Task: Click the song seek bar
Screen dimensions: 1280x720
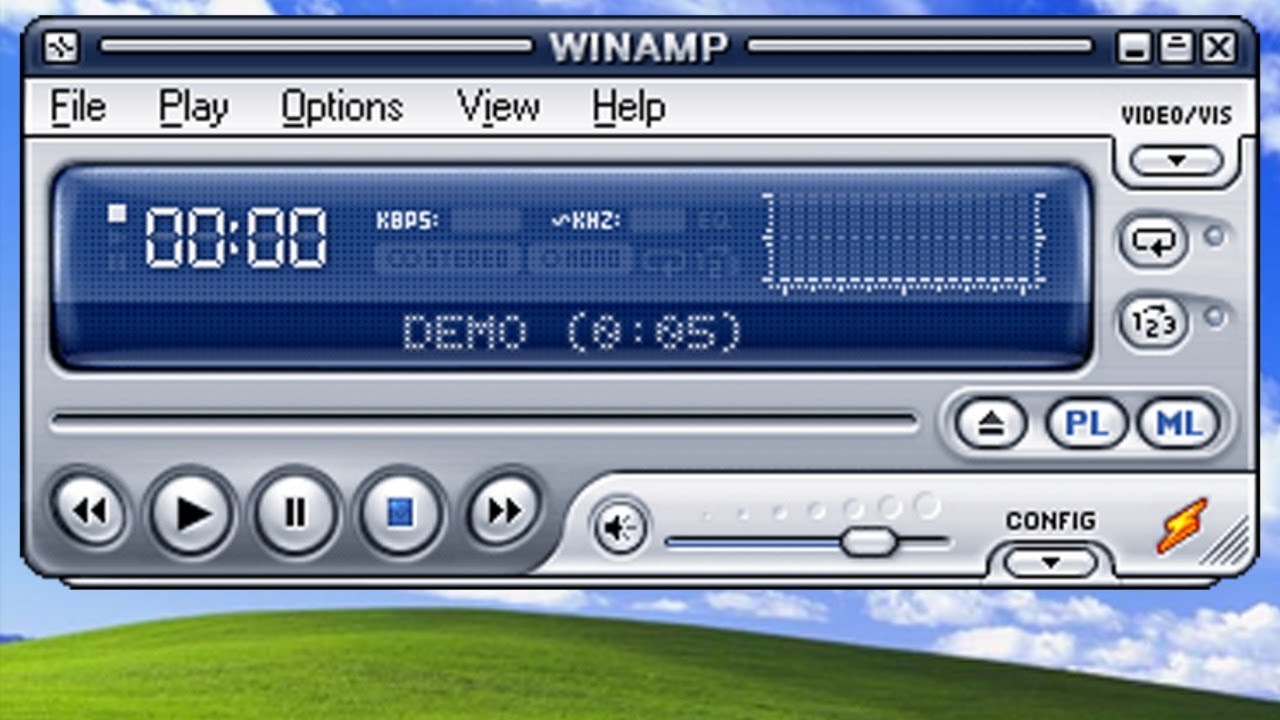Action: point(484,422)
